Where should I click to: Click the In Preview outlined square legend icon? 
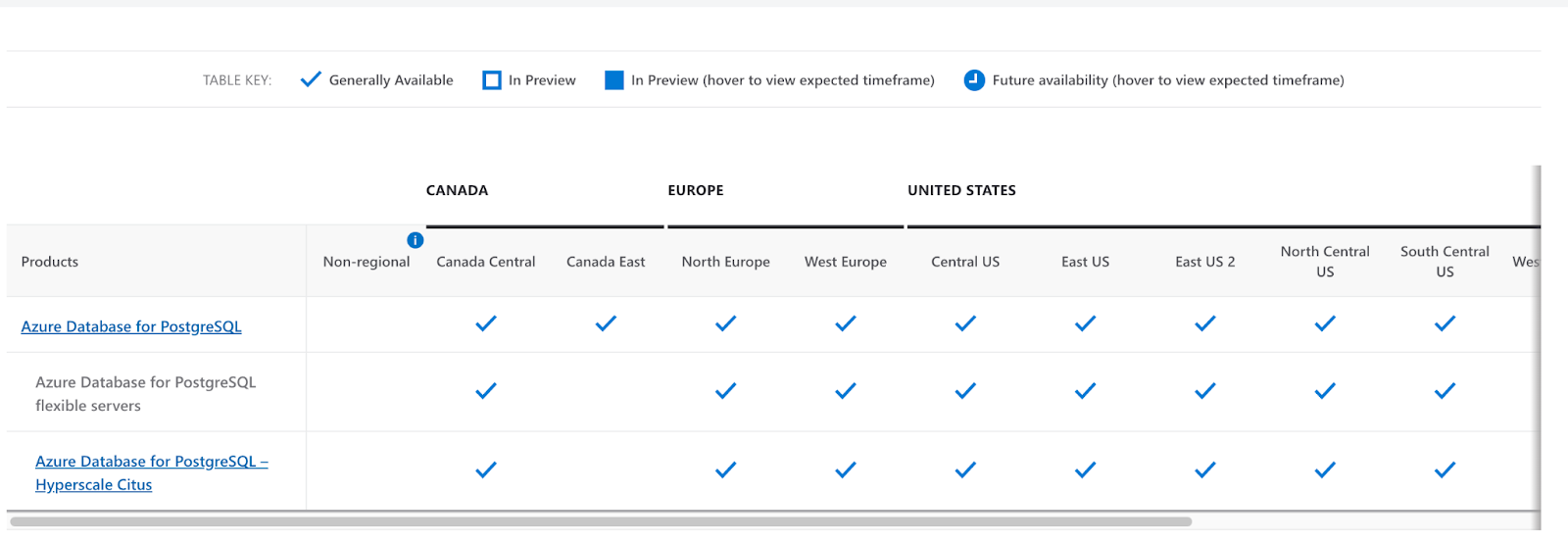(x=492, y=80)
